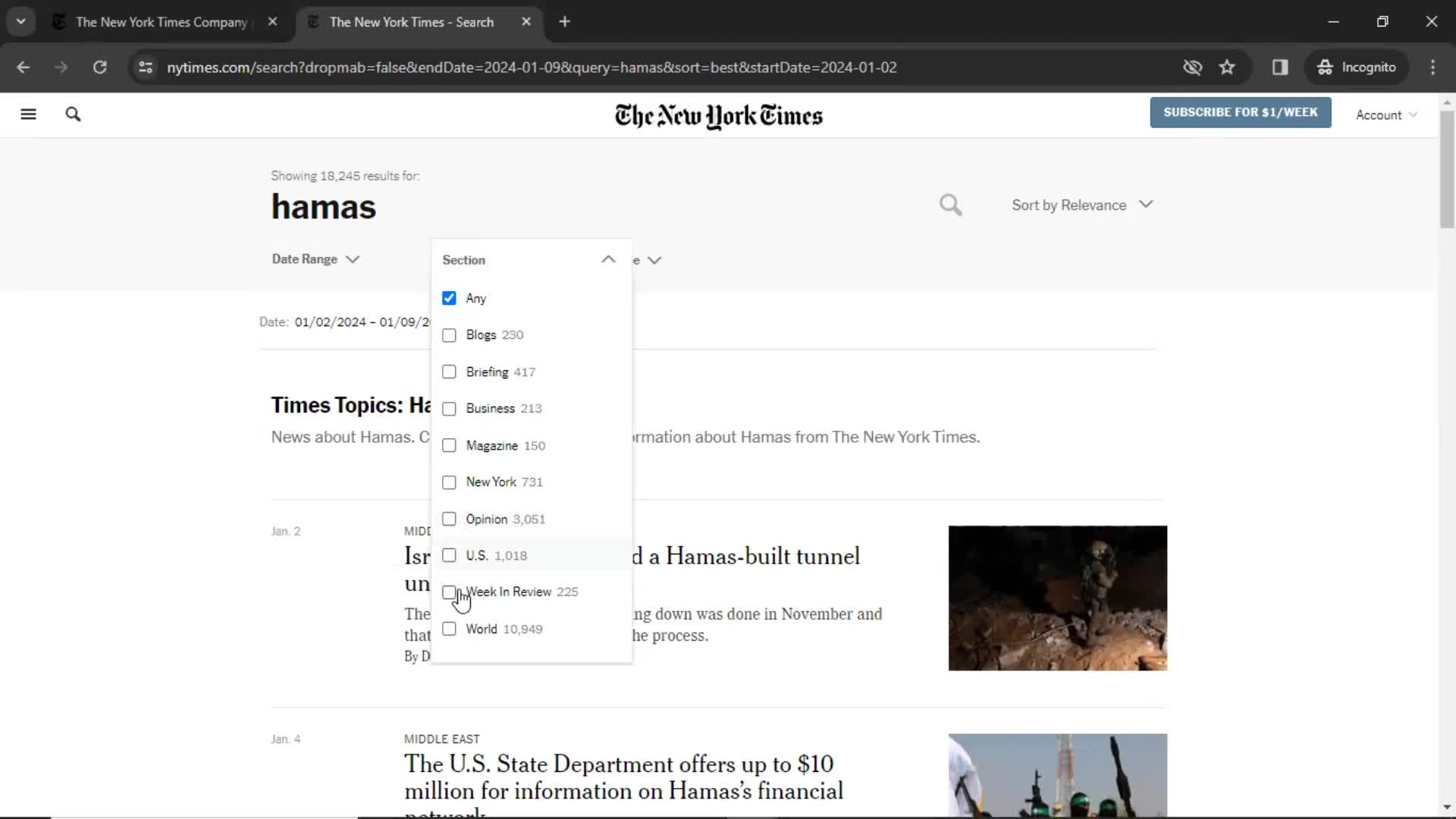Click the Incognito indicator
Viewport: 1456px width, 819px height.
point(1357,67)
